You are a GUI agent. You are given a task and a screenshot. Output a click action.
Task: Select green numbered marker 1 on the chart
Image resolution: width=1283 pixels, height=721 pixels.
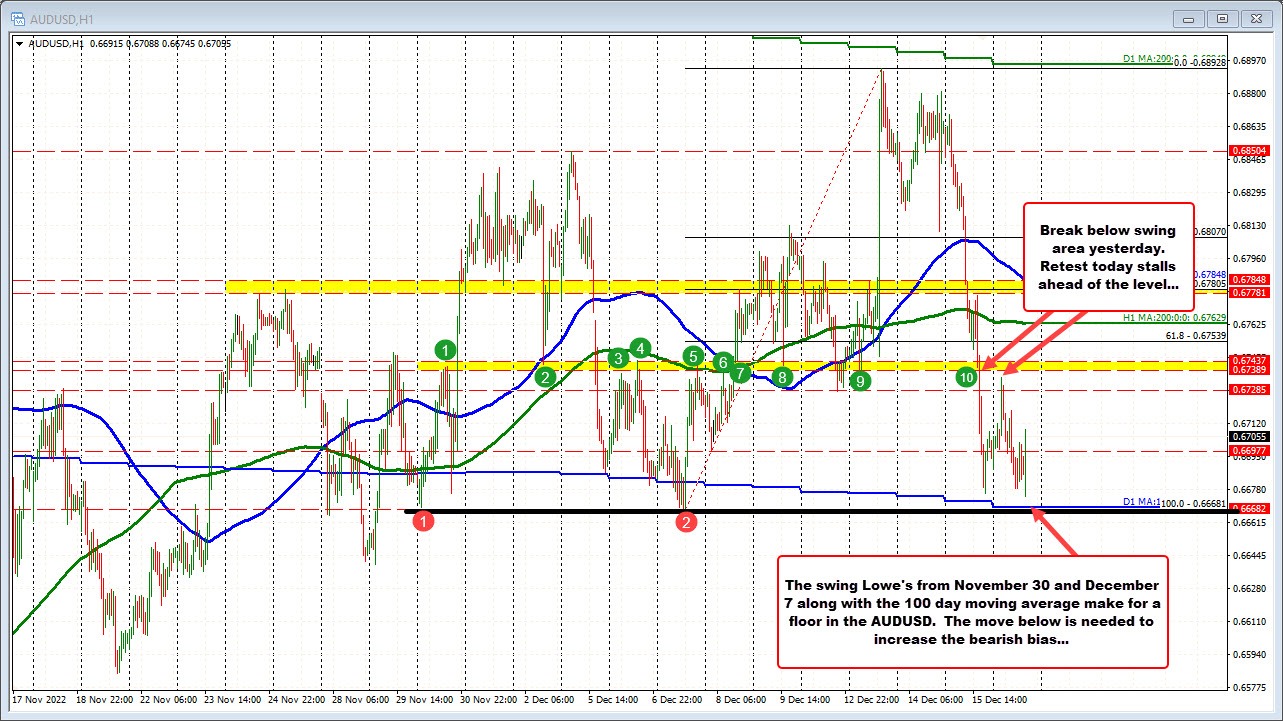click(446, 351)
